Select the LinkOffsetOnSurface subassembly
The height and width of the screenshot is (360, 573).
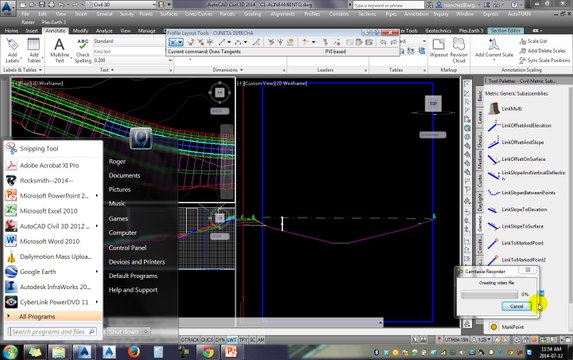[x=516, y=159]
